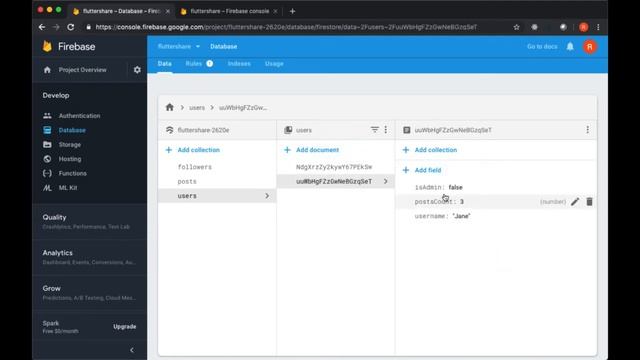Delete the postsCount field trash icon
This screenshot has width=640, height=360.
[589, 202]
